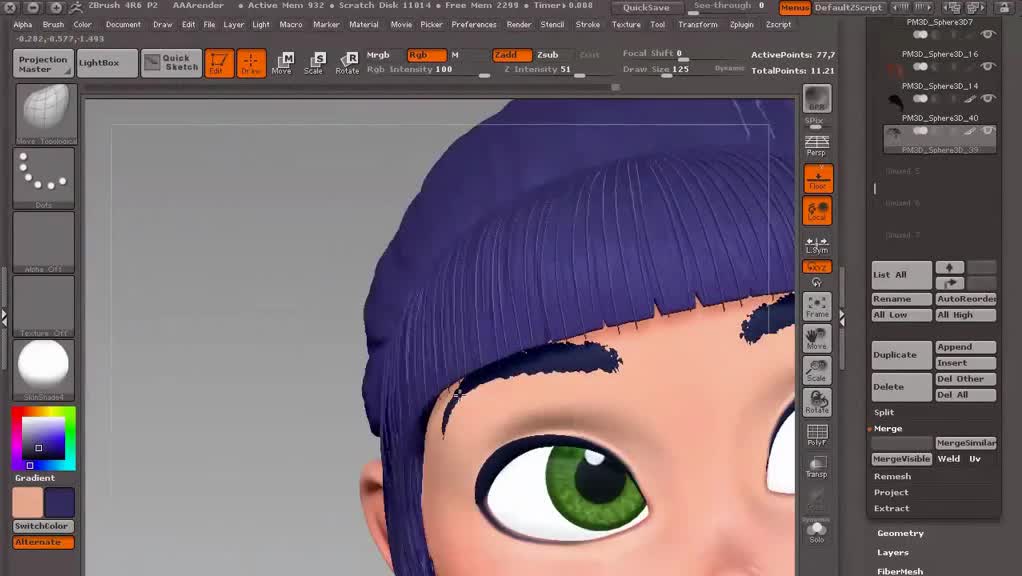Image resolution: width=1022 pixels, height=576 pixels.
Task: Click the Frame view icon
Action: (x=817, y=306)
